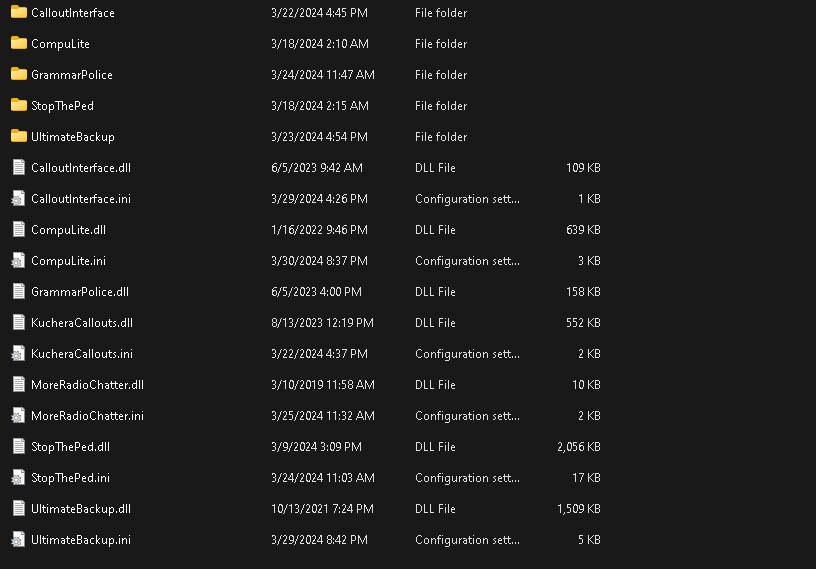Click the CalloutInterface.dll file icon

point(19,167)
